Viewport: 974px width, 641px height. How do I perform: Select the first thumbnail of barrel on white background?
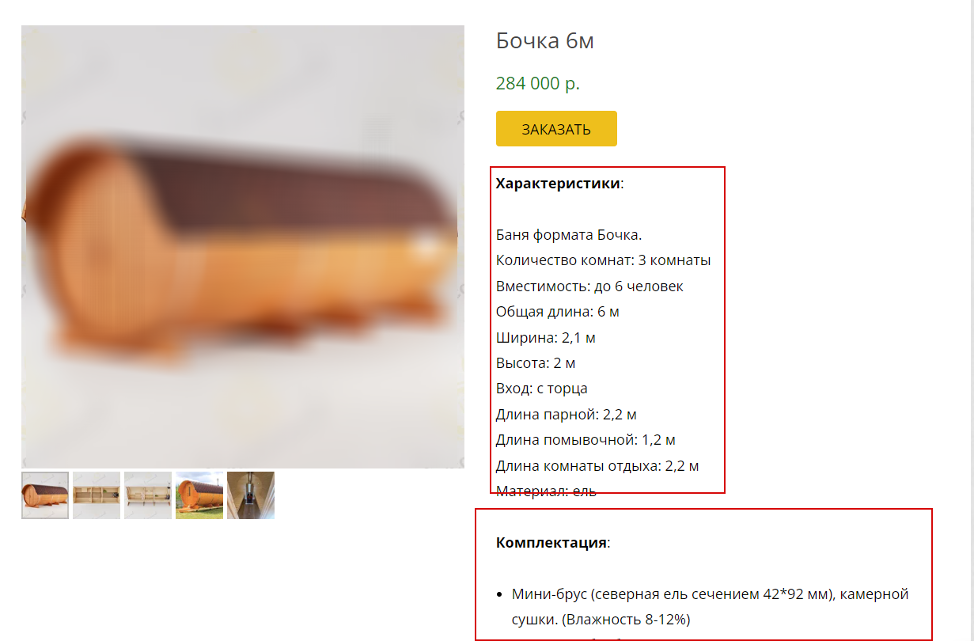coord(45,495)
